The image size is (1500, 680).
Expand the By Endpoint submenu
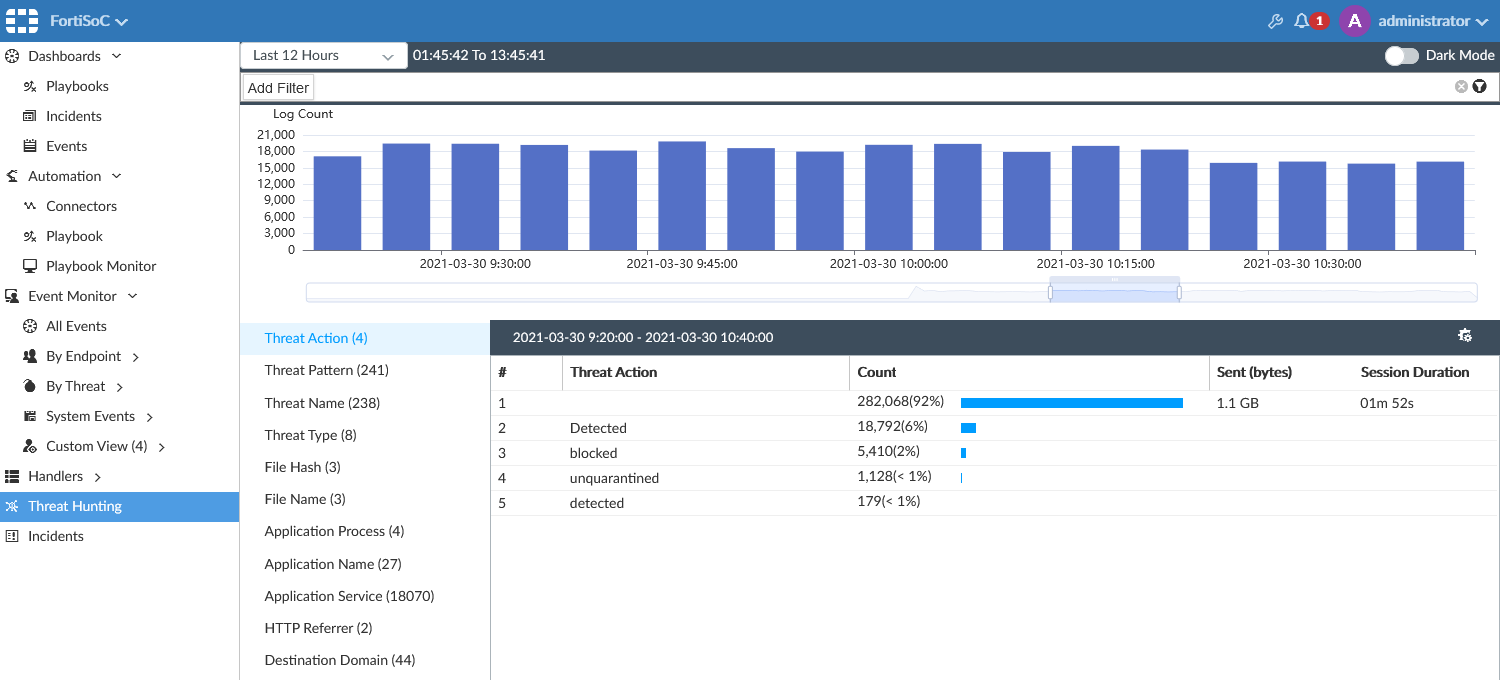click(x=136, y=357)
